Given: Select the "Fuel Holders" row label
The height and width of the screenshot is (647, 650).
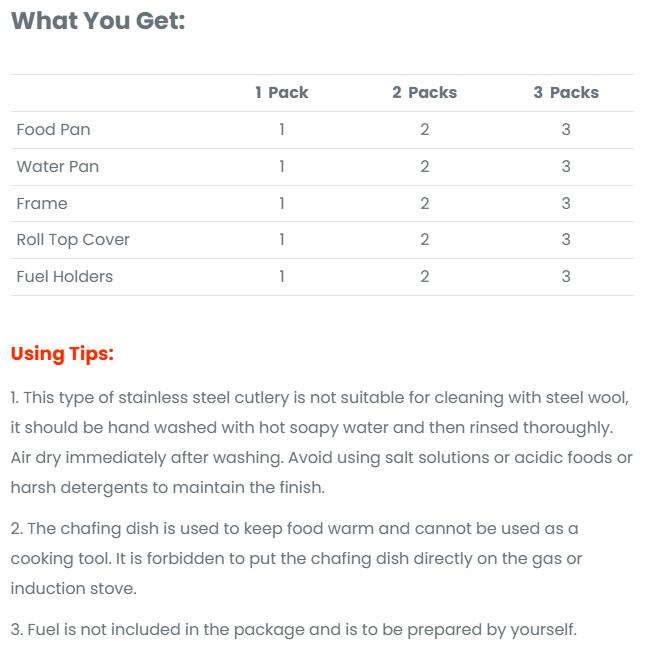Looking at the screenshot, I should 64,276.
